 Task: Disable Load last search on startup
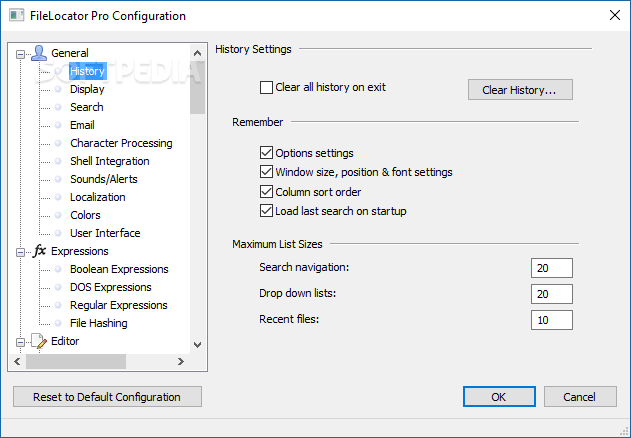(266, 211)
